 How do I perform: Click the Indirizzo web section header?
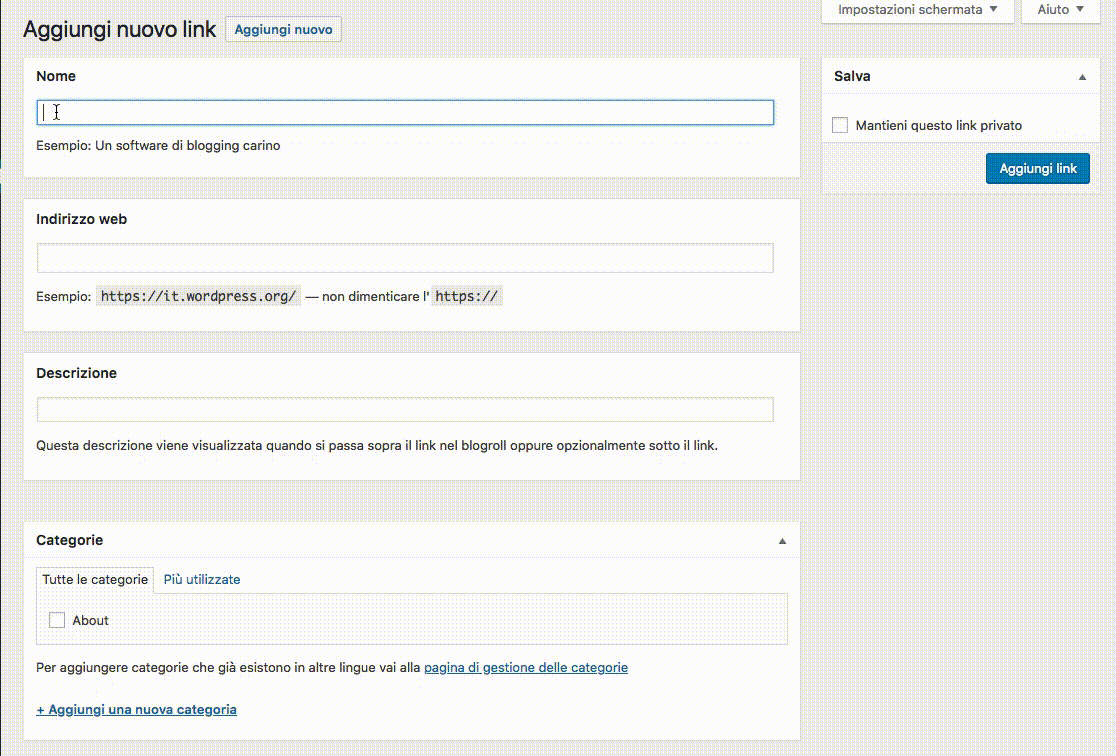(x=82, y=219)
